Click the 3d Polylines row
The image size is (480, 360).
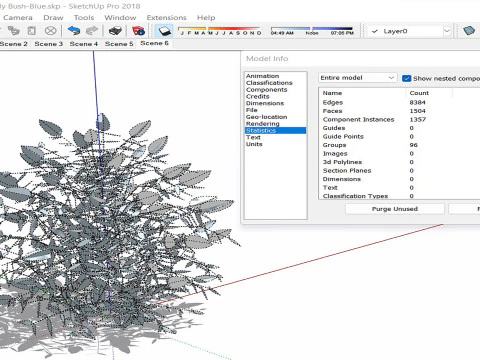(399, 162)
